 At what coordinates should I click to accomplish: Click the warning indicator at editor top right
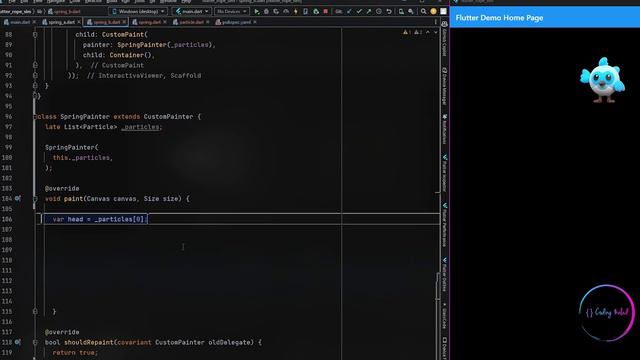tap(407, 32)
